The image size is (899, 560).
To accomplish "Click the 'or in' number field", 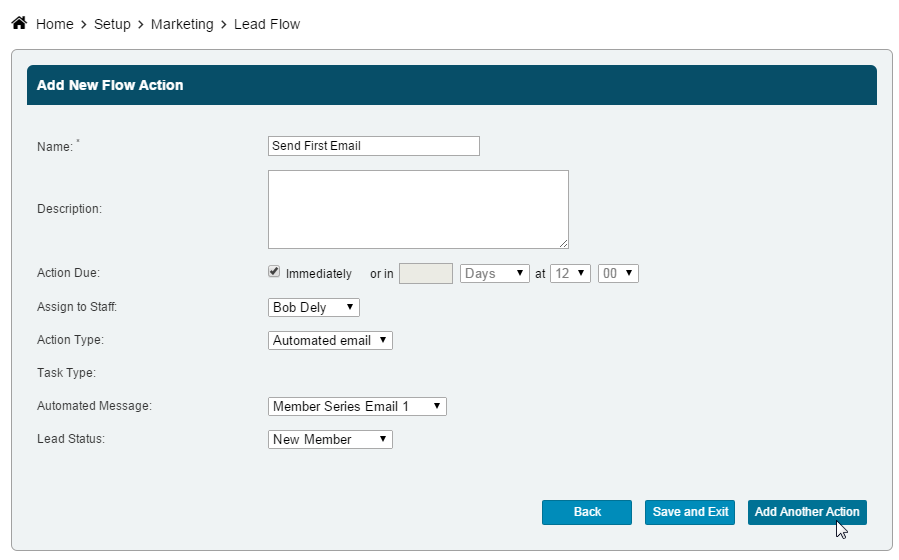I will (426, 273).
